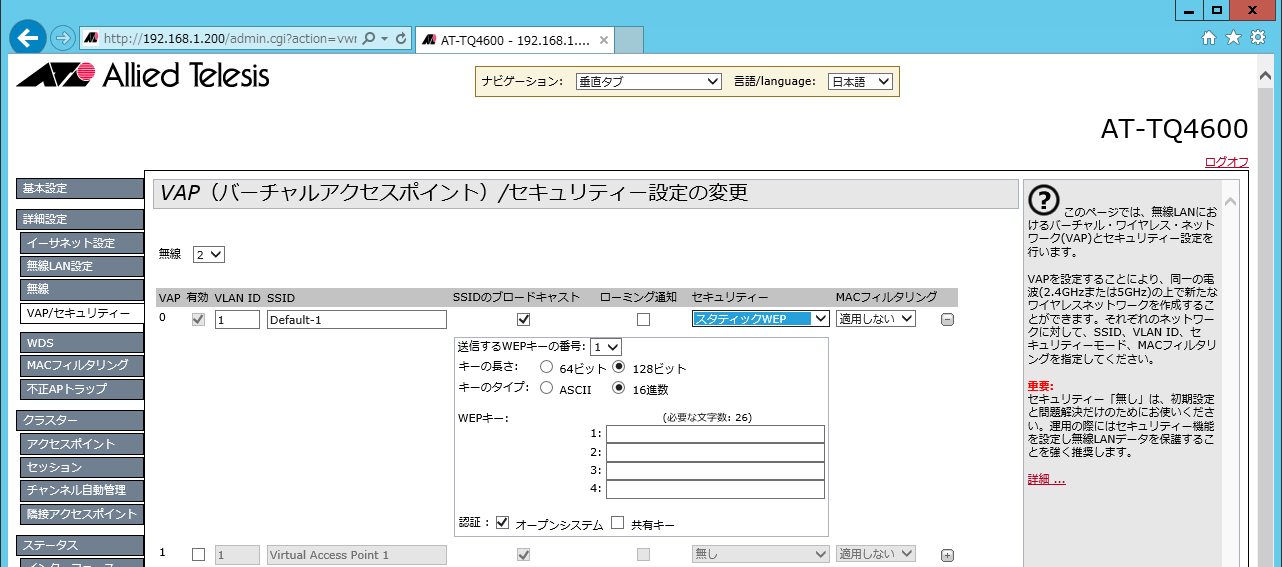Refresh the page using the reload icon
The image size is (1282, 567).
pos(401,38)
